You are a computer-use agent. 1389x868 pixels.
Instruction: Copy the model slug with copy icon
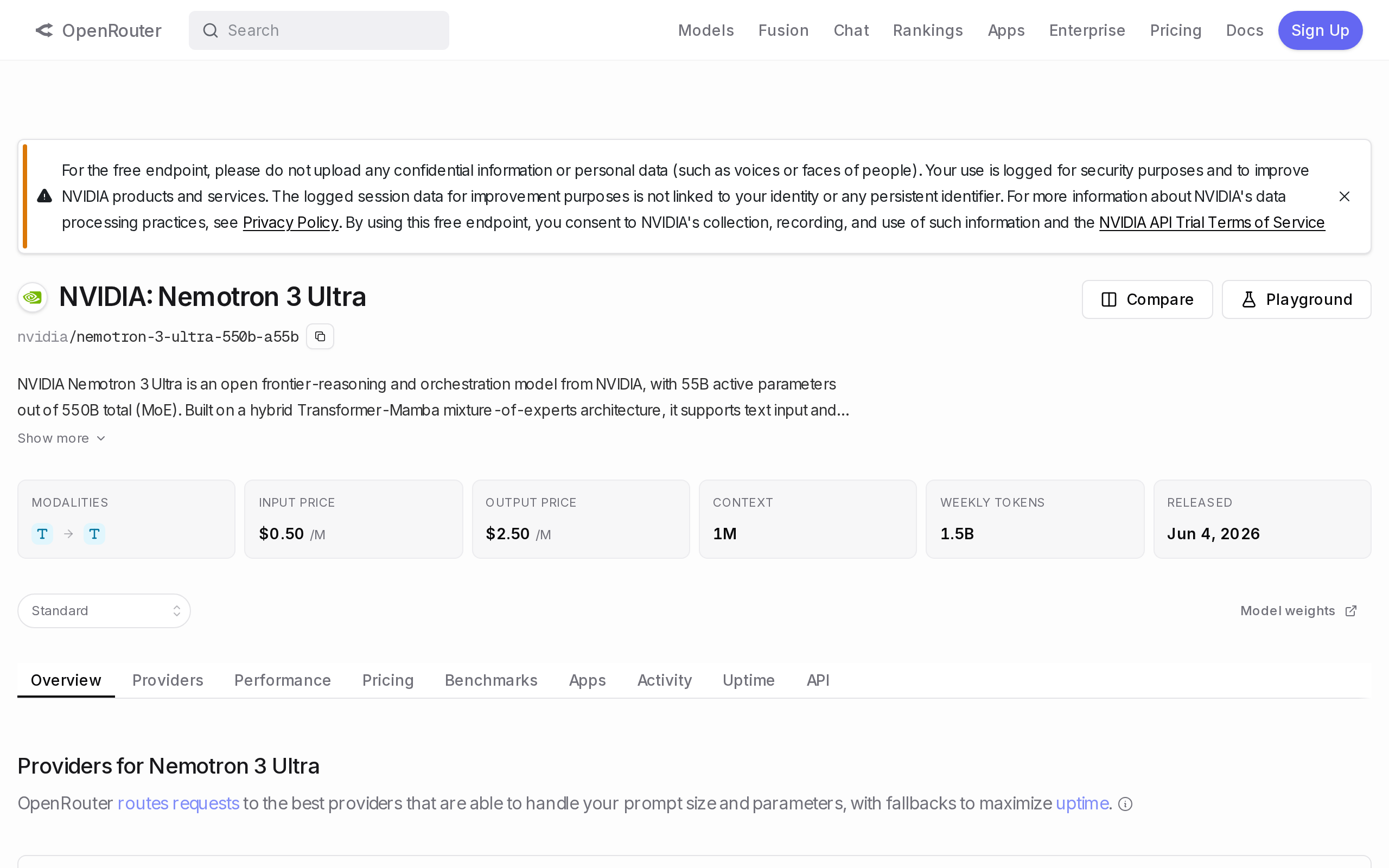pos(320,336)
